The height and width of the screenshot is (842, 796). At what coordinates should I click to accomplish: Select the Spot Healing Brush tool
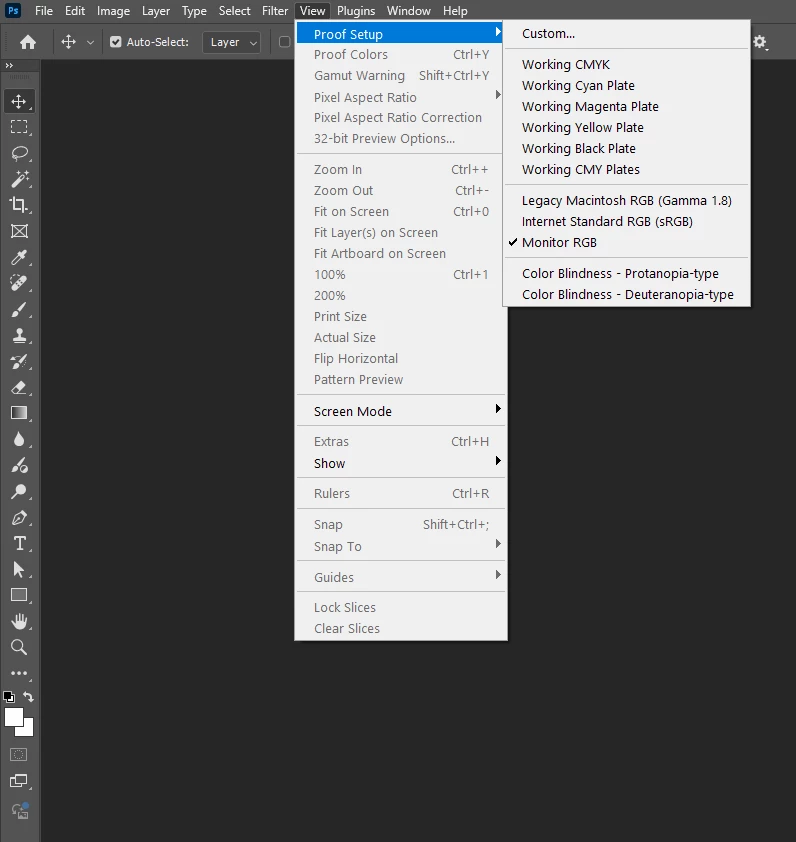pos(19,284)
